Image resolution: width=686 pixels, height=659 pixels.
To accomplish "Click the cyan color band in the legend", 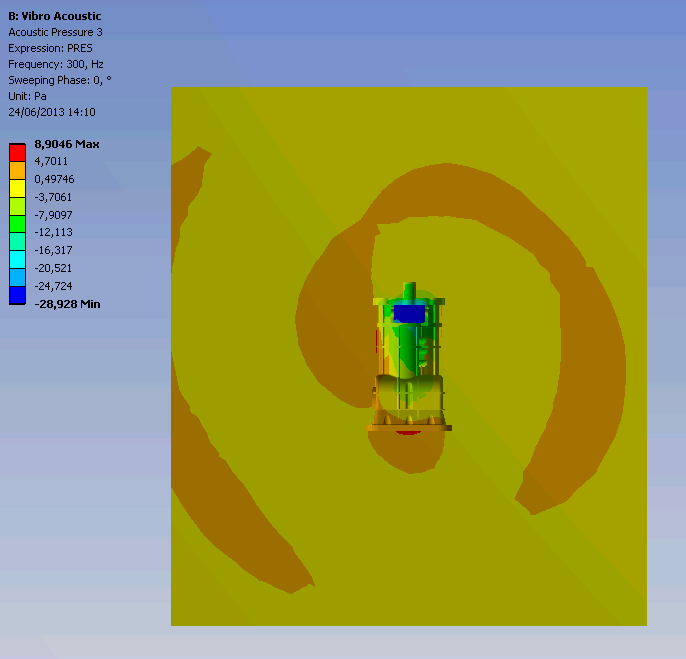I will (18, 259).
